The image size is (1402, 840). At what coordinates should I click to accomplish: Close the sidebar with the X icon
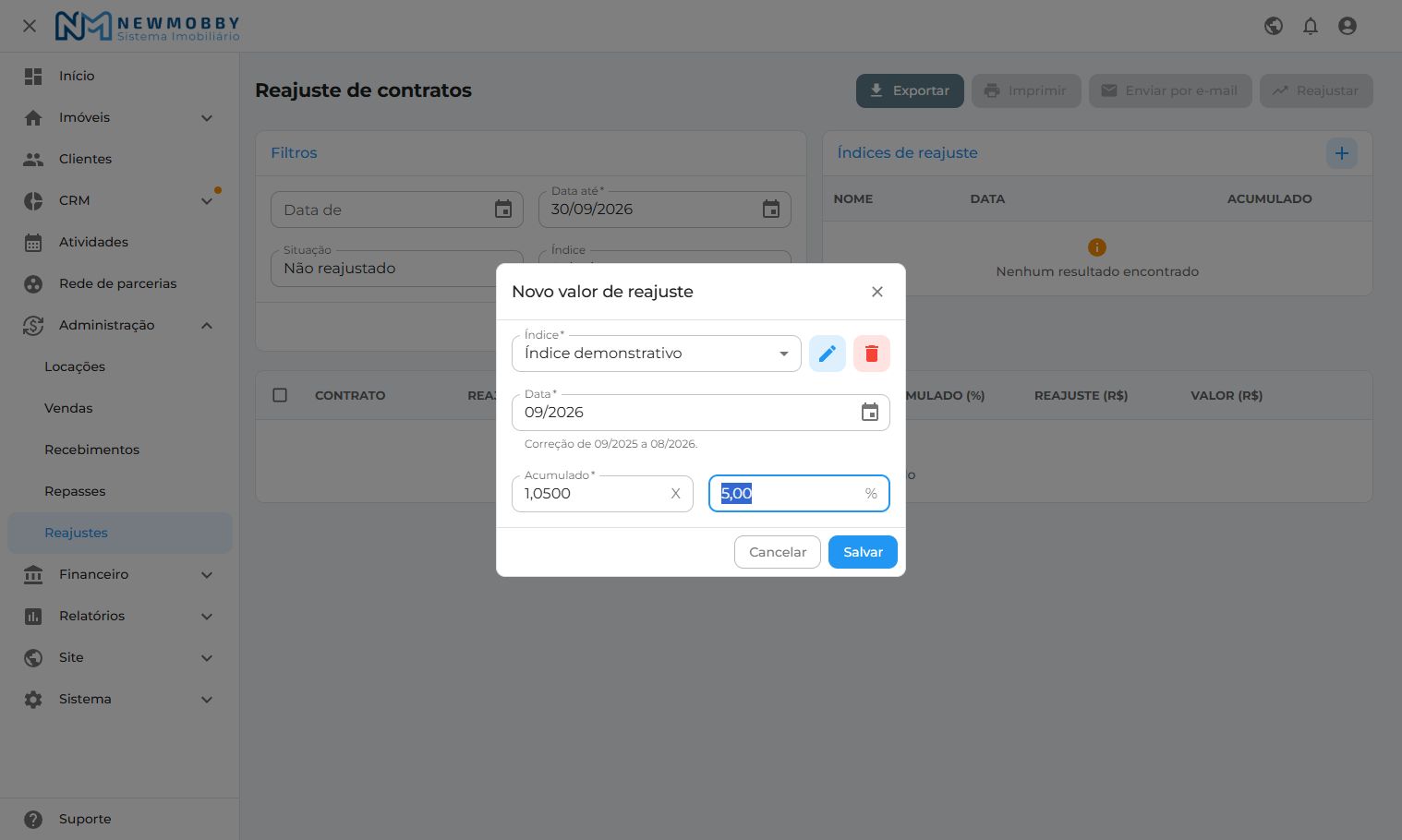point(30,26)
